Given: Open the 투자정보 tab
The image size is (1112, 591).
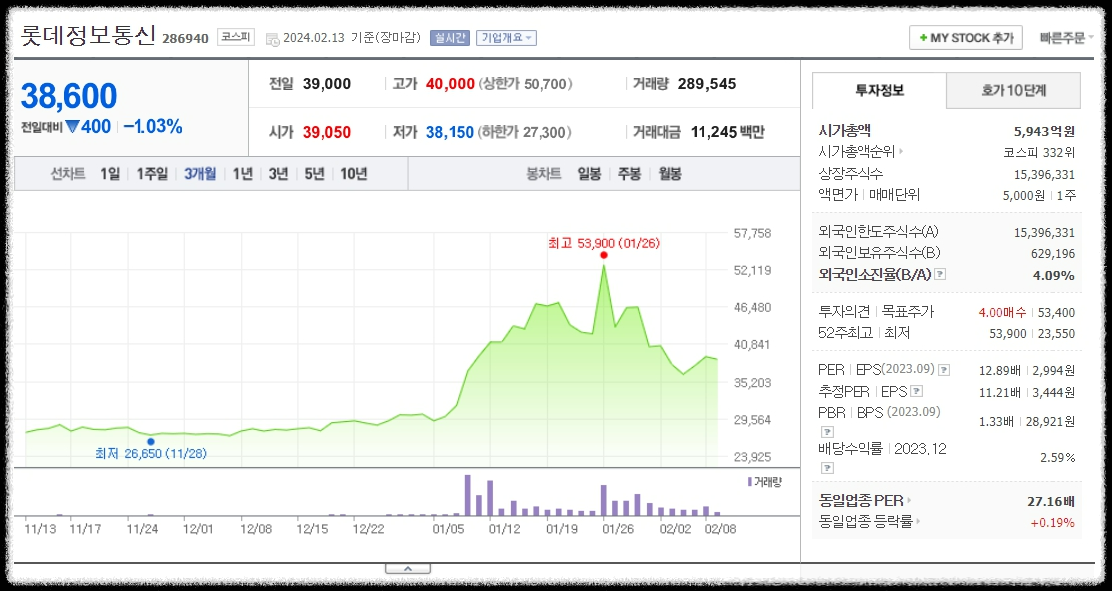Looking at the screenshot, I should coord(879,91).
